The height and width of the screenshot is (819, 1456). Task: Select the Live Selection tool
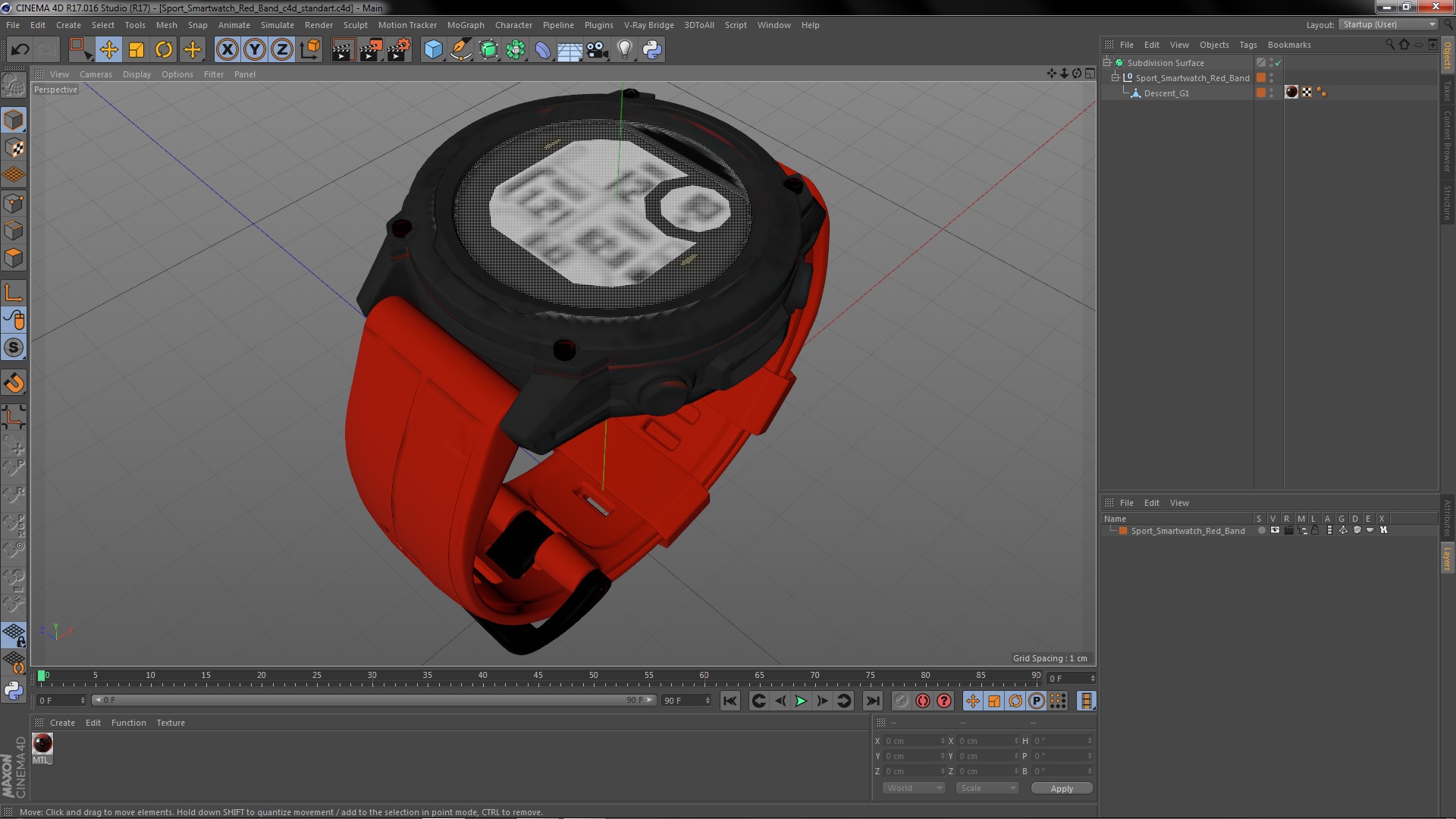[80, 50]
